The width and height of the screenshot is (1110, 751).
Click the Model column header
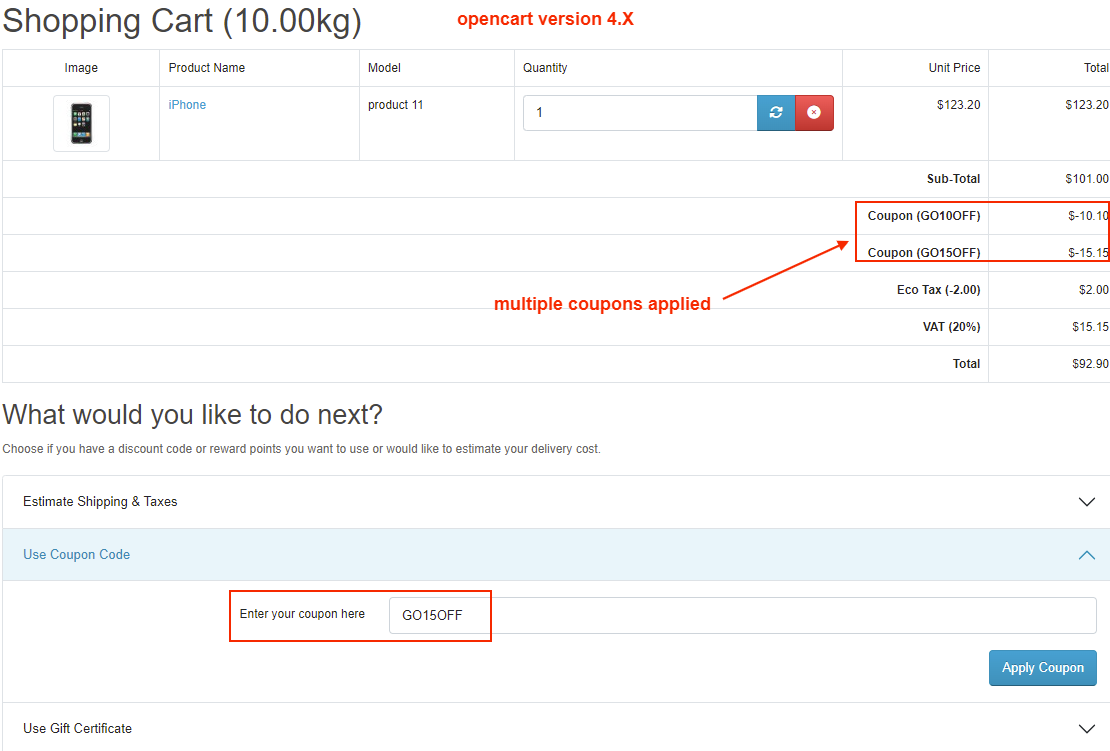385,68
